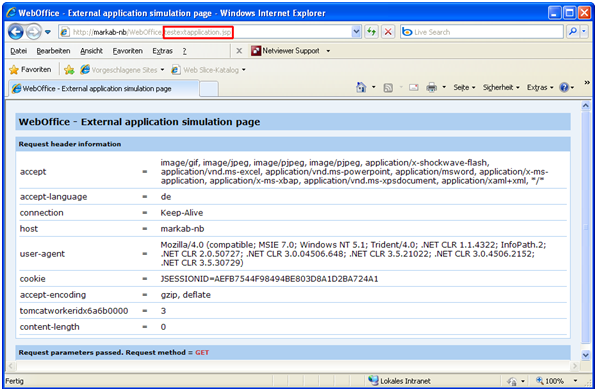Go back with the browser back arrow
The image size is (597, 389).
[x=16, y=32]
